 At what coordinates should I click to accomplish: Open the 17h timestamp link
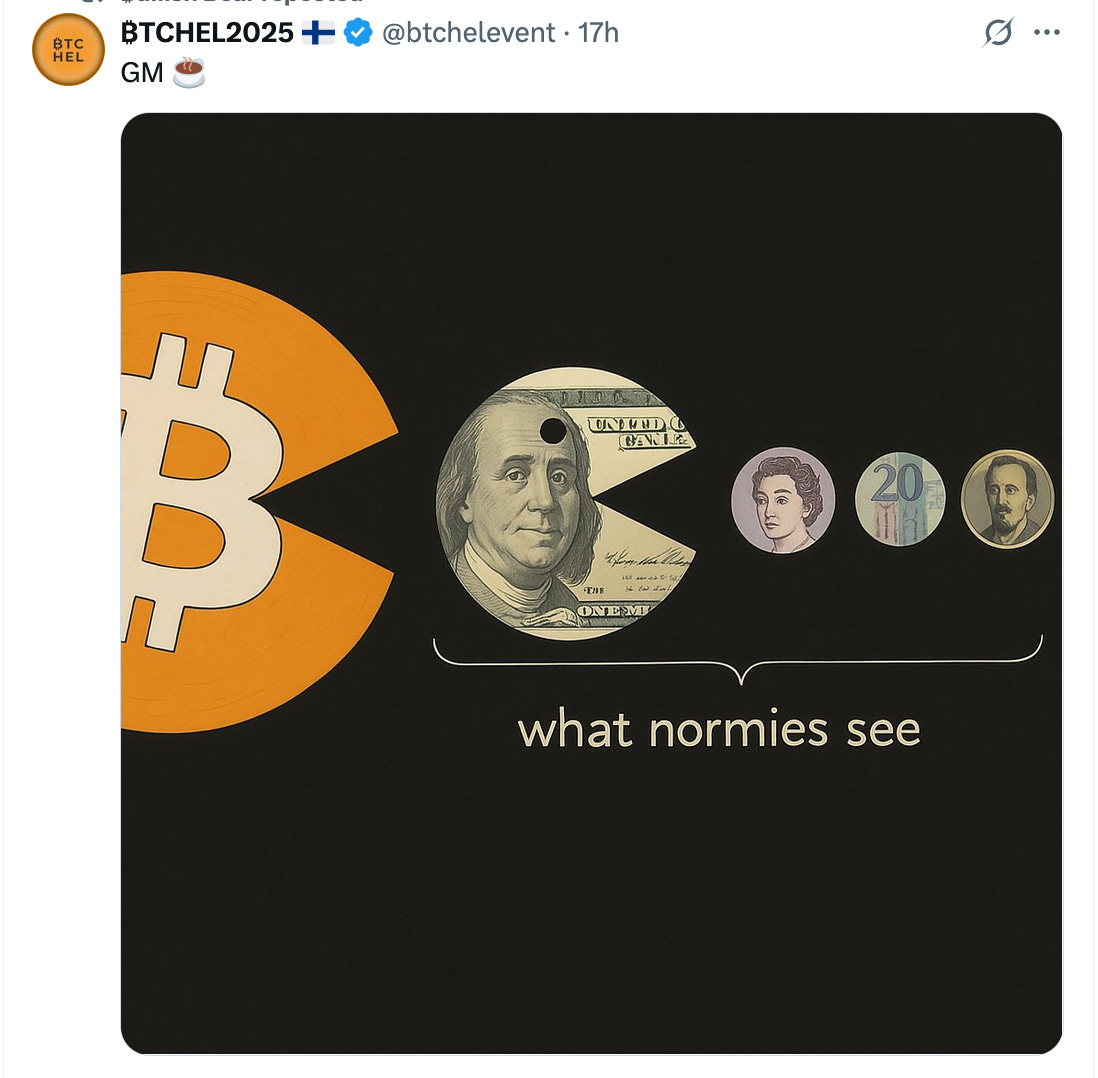(598, 33)
